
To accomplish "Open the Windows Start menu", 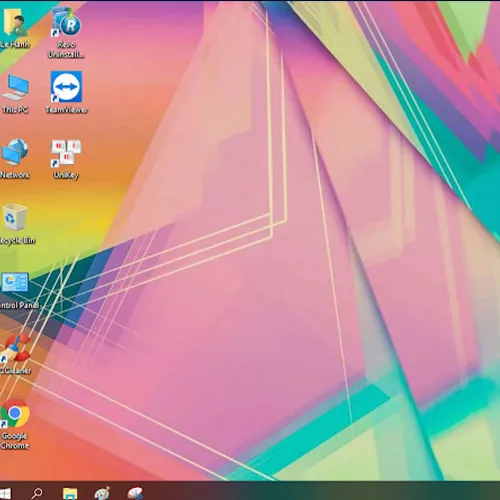I will pos(5,493).
